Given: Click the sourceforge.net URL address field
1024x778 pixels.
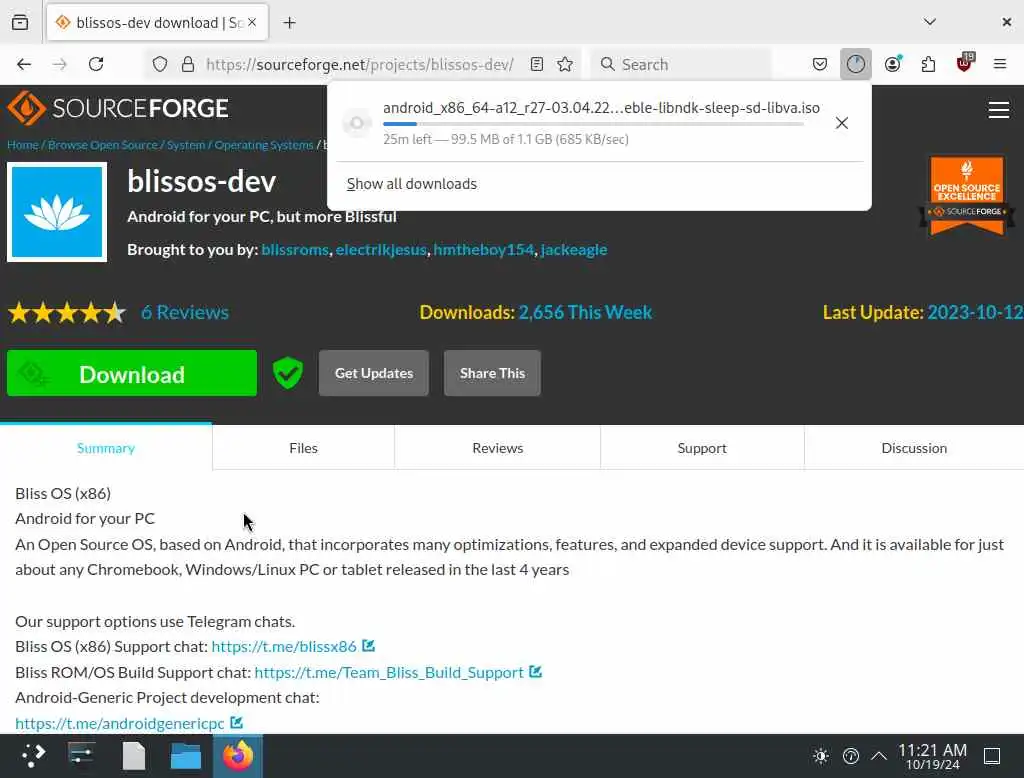Looking at the screenshot, I should coord(360,64).
